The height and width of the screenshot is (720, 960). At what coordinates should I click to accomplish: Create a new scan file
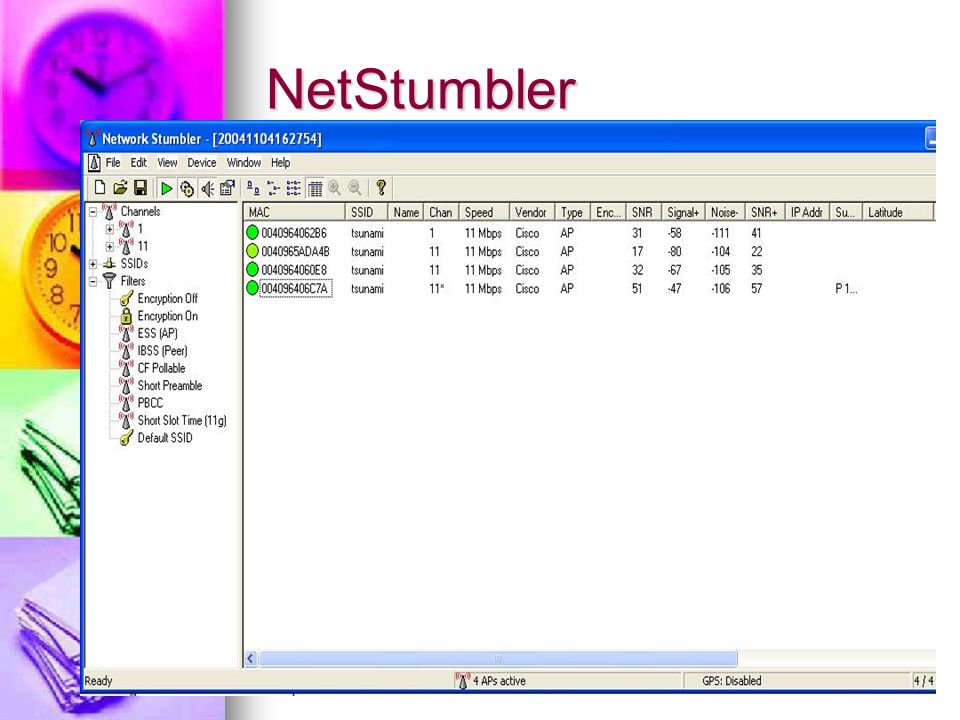pos(100,188)
